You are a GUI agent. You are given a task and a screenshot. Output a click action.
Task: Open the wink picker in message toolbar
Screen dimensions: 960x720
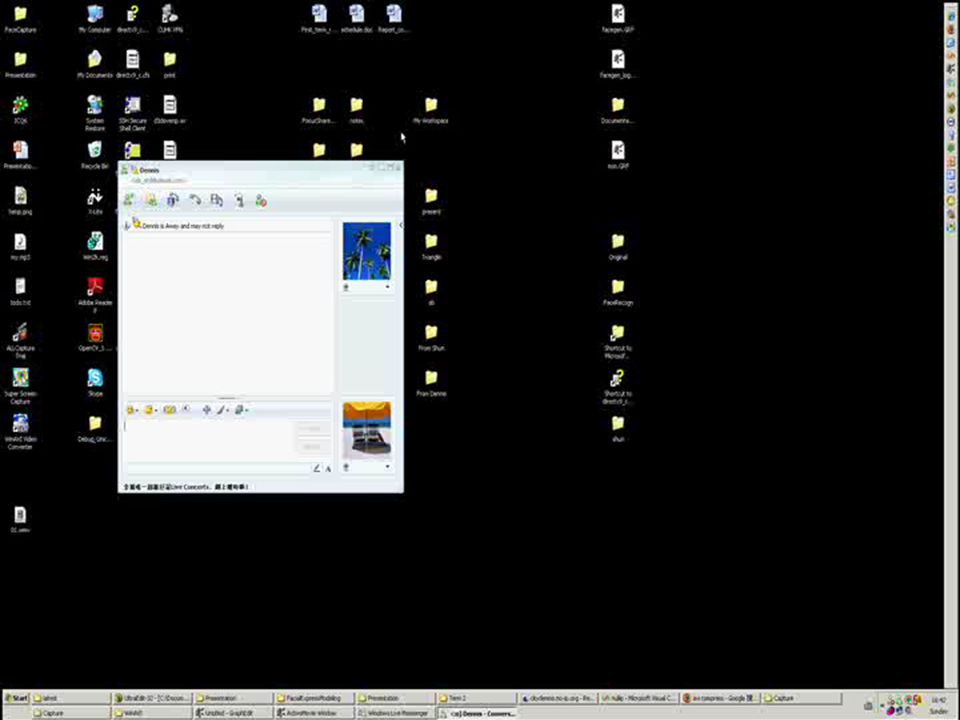click(x=148, y=410)
